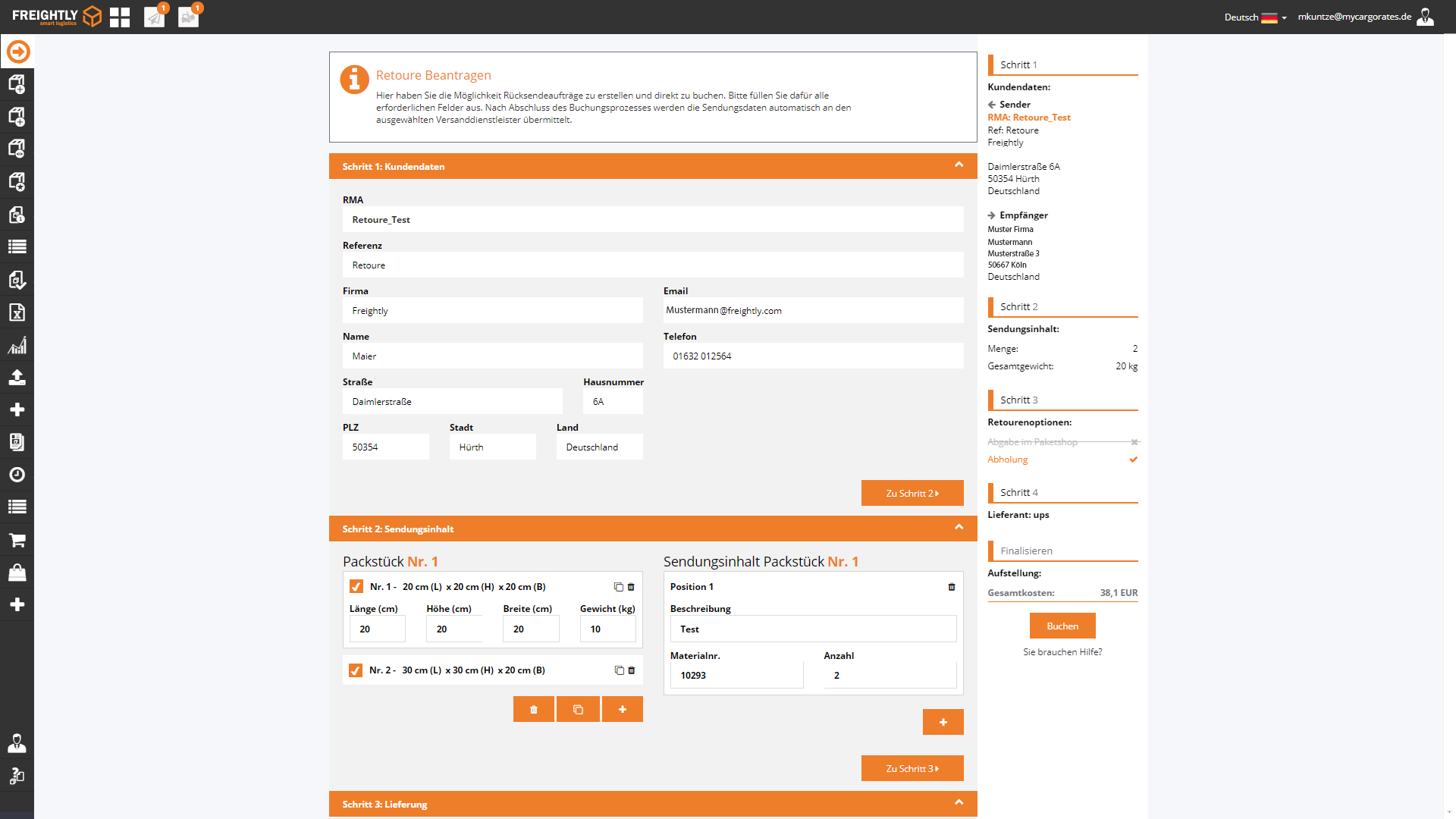Jump to Finalisieren in summary panel
Viewport: 1456px width, 819px height.
[1062, 551]
